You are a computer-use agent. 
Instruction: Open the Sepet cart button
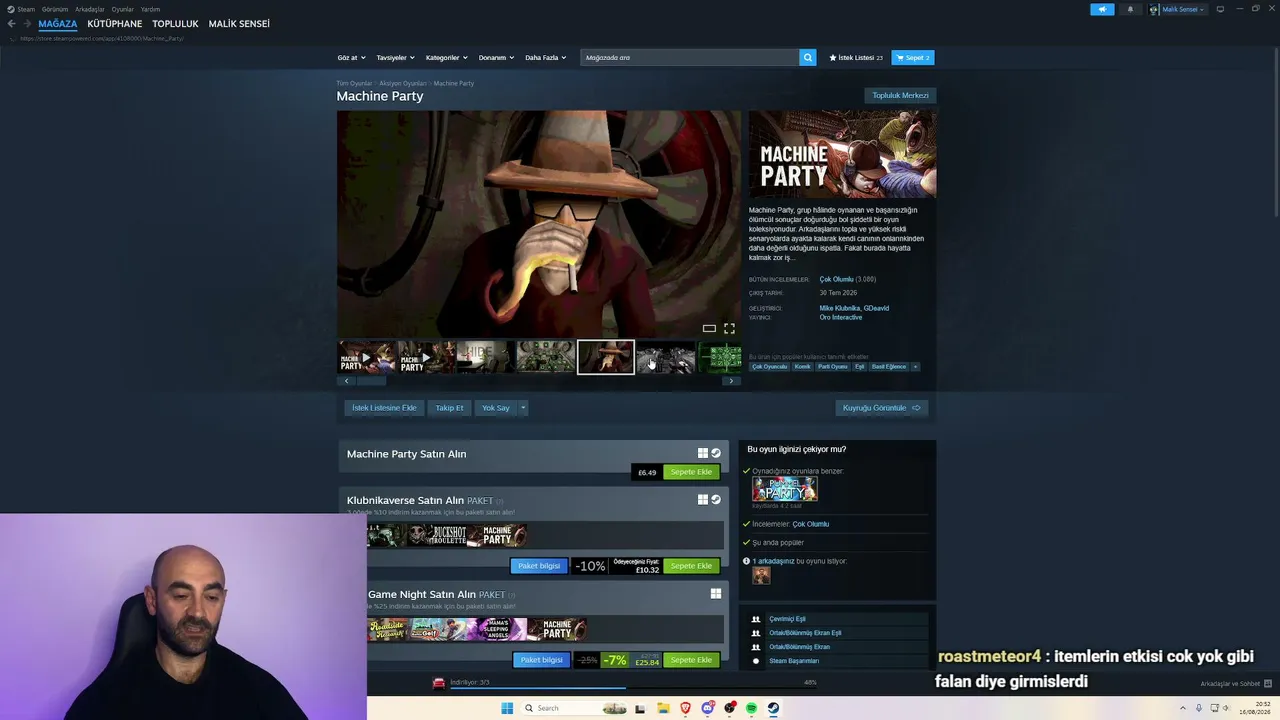click(913, 57)
